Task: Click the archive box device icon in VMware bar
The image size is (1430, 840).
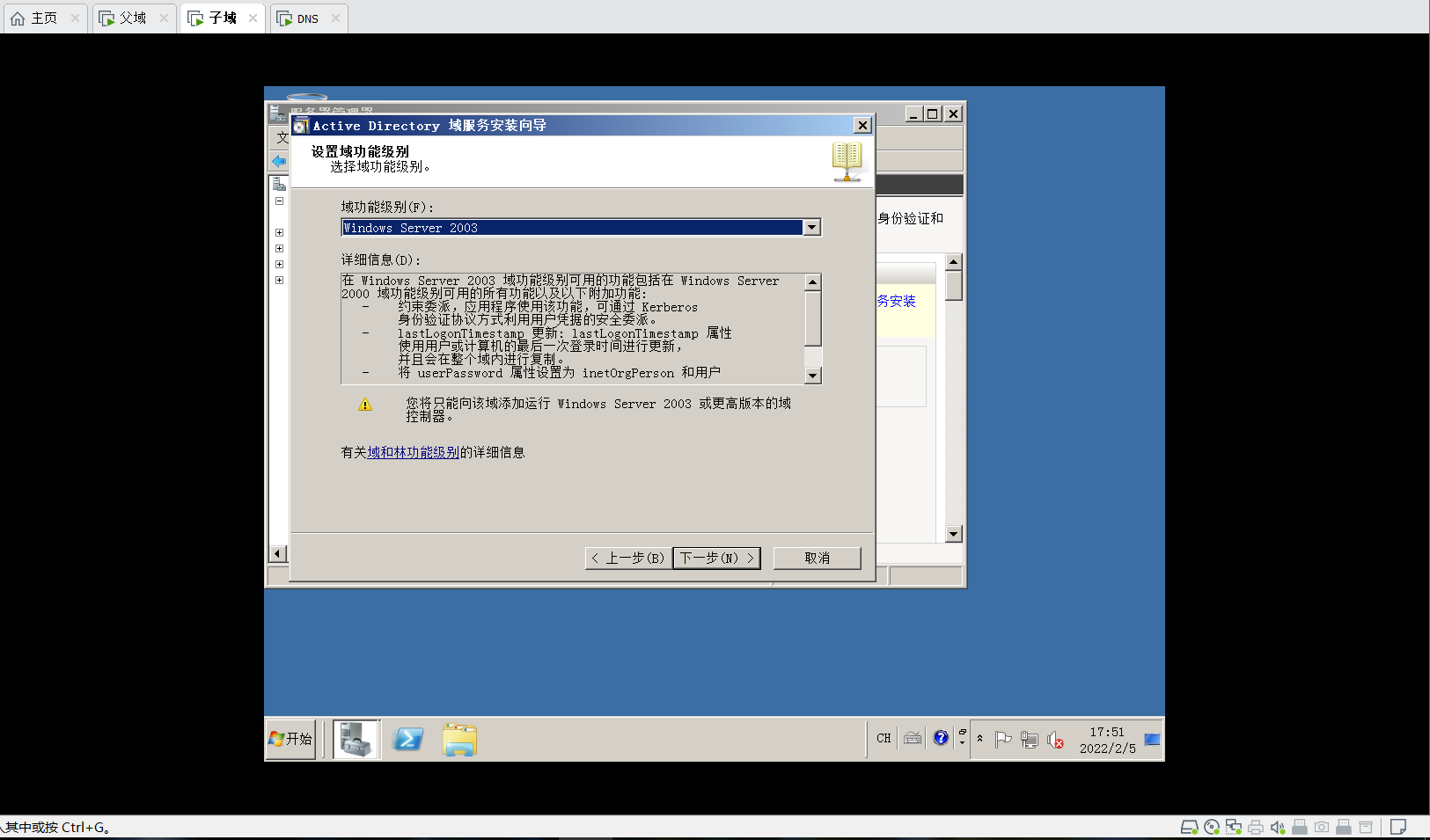Action: pos(1366,827)
